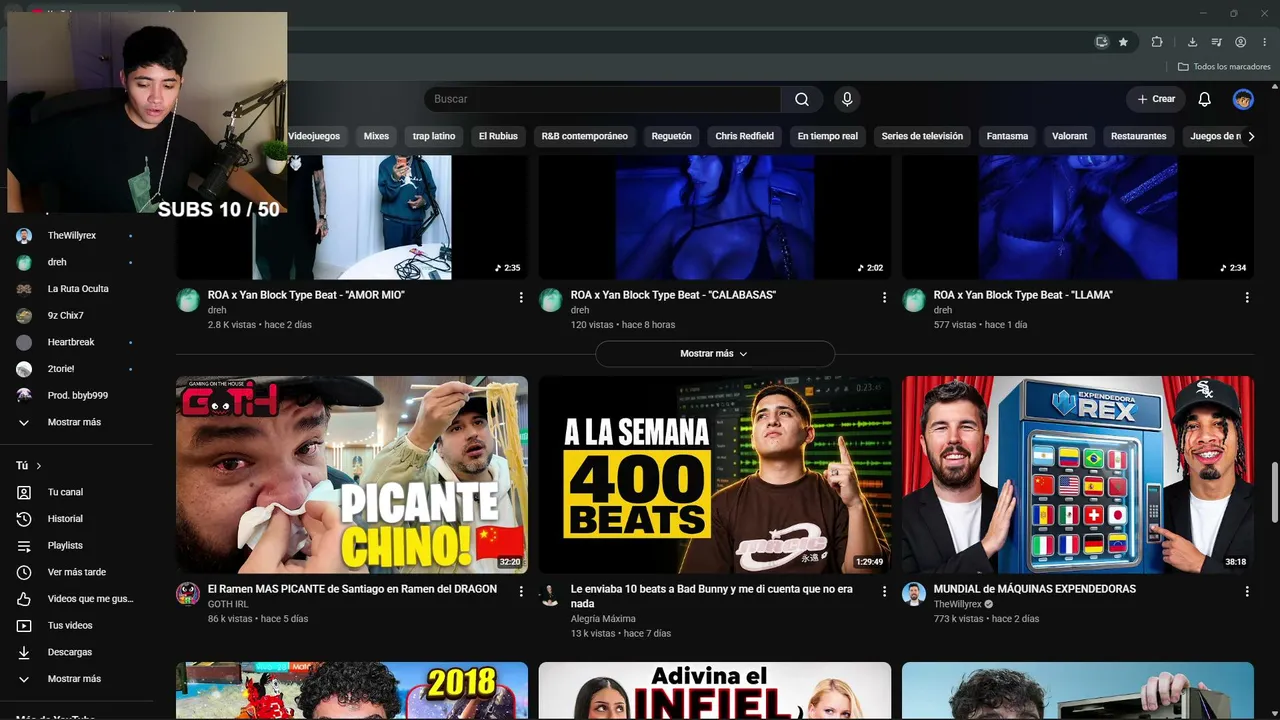Play the PICANTE CHINO thumbnail
1280x720 pixels.
(x=352, y=475)
